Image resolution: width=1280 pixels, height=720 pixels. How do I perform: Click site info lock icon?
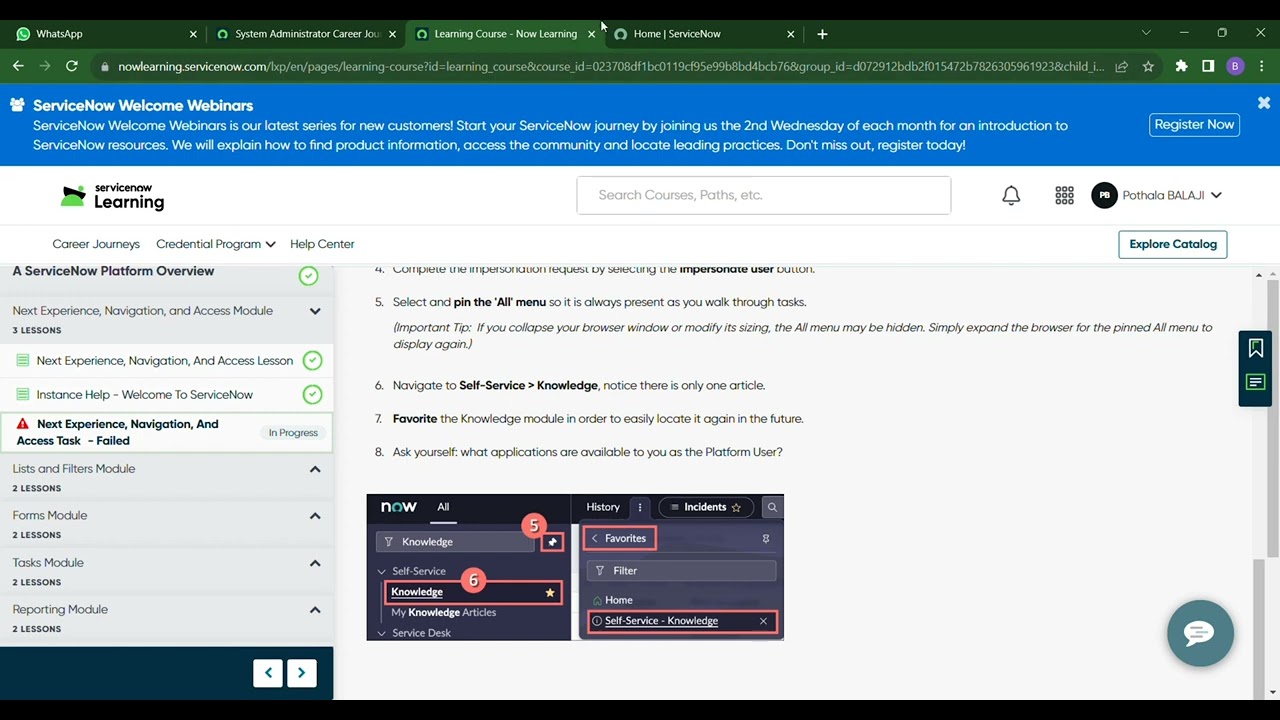click(104, 66)
